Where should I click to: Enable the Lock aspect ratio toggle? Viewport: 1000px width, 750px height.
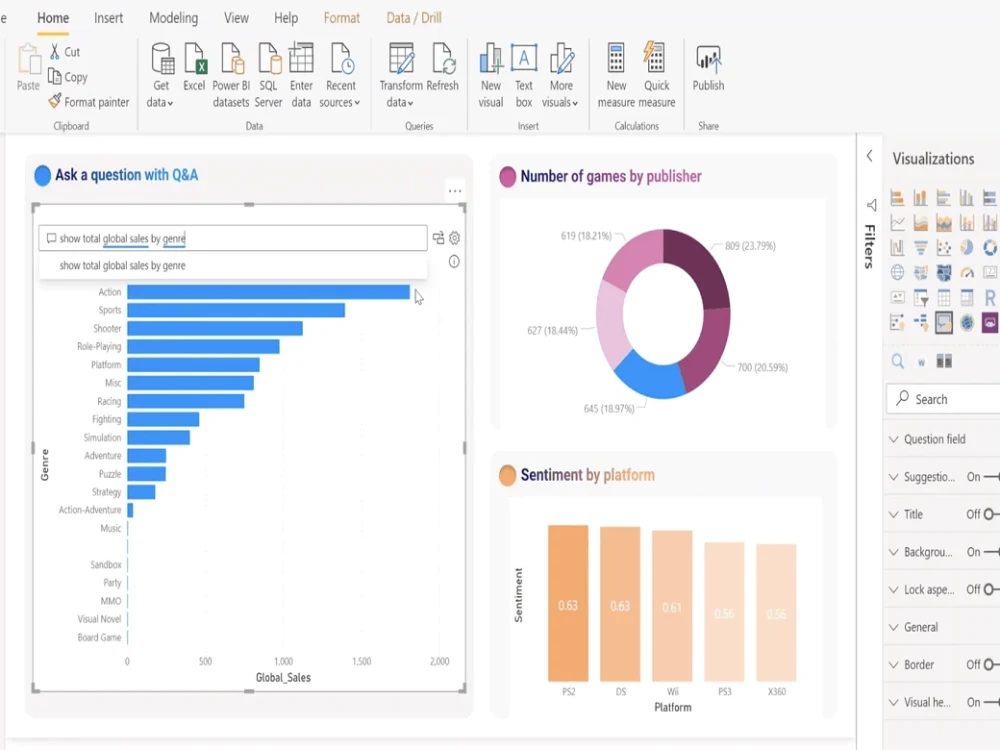pyautogui.click(x=988, y=589)
